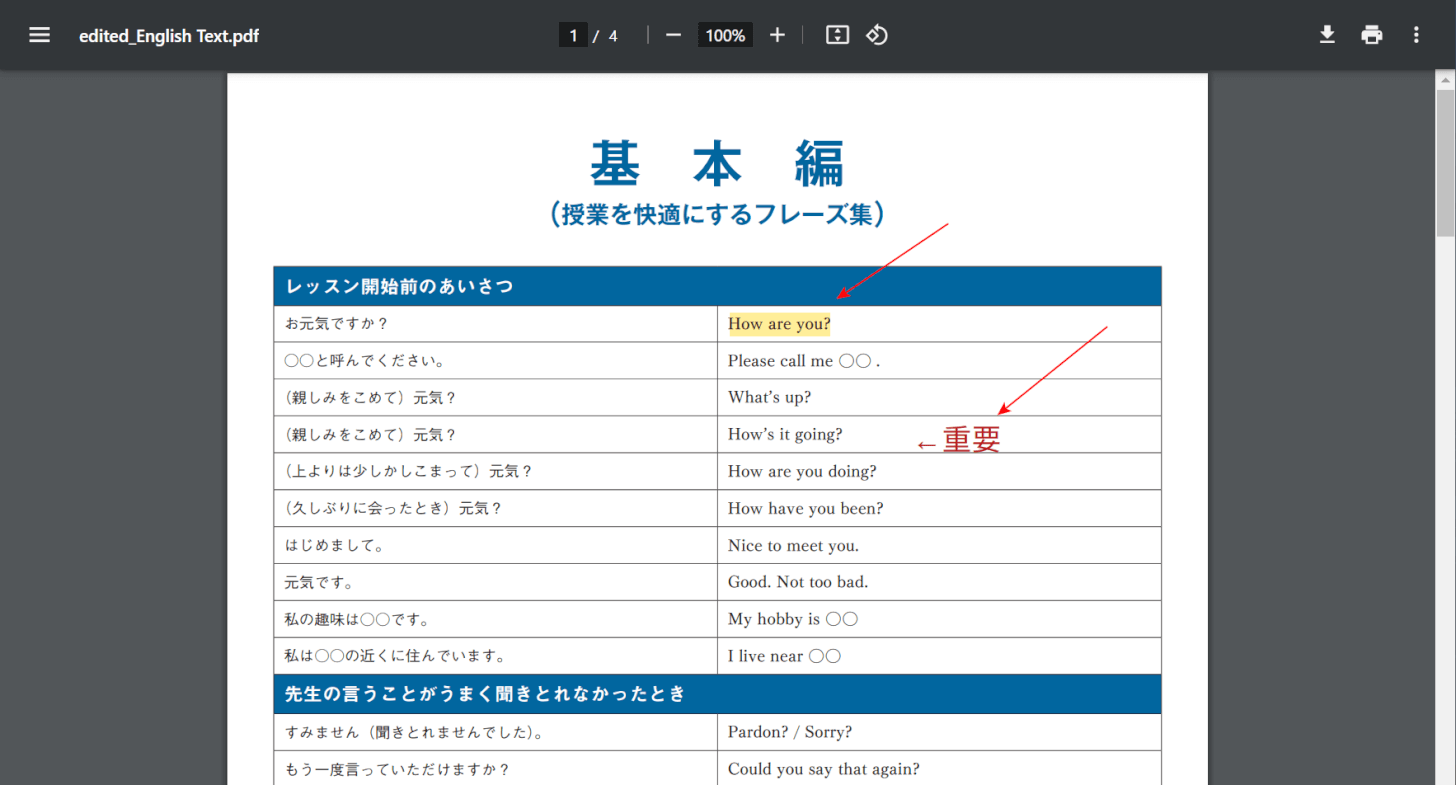
Task: Click the scrollbar up arrow
Action: pos(1446,79)
